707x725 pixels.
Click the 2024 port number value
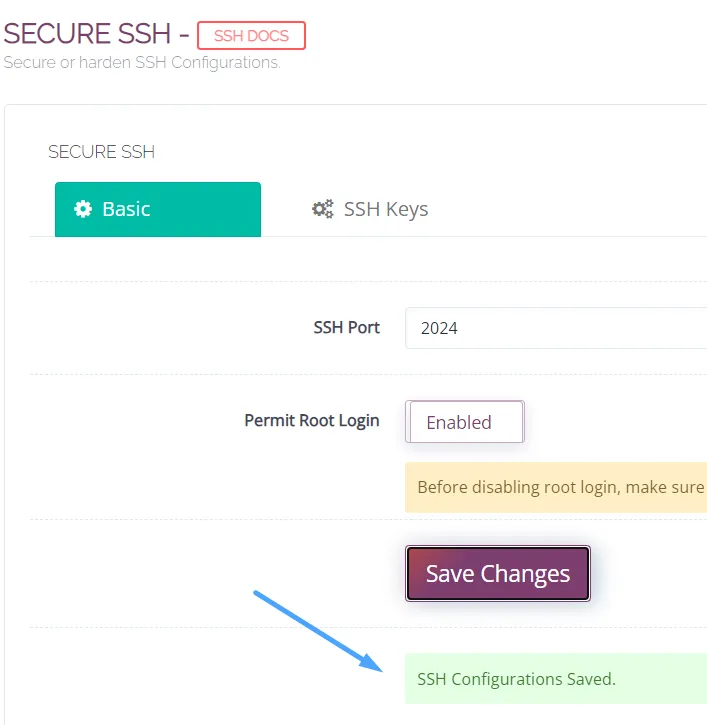[439, 328]
